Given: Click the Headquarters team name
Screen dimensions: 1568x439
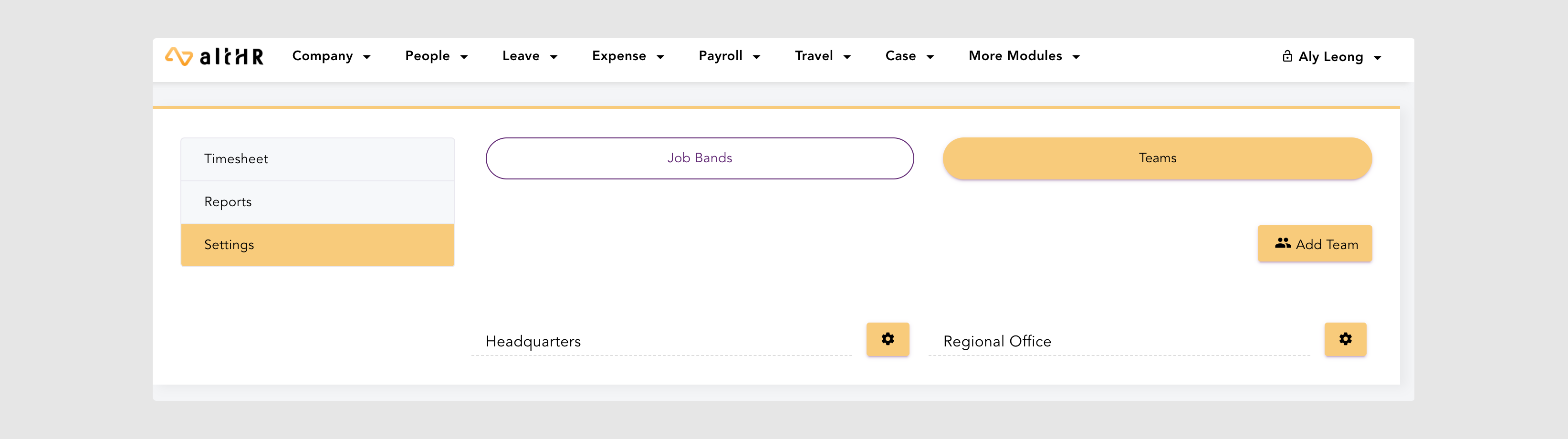Looking at the screenshot, I should [x=533, y=342].
